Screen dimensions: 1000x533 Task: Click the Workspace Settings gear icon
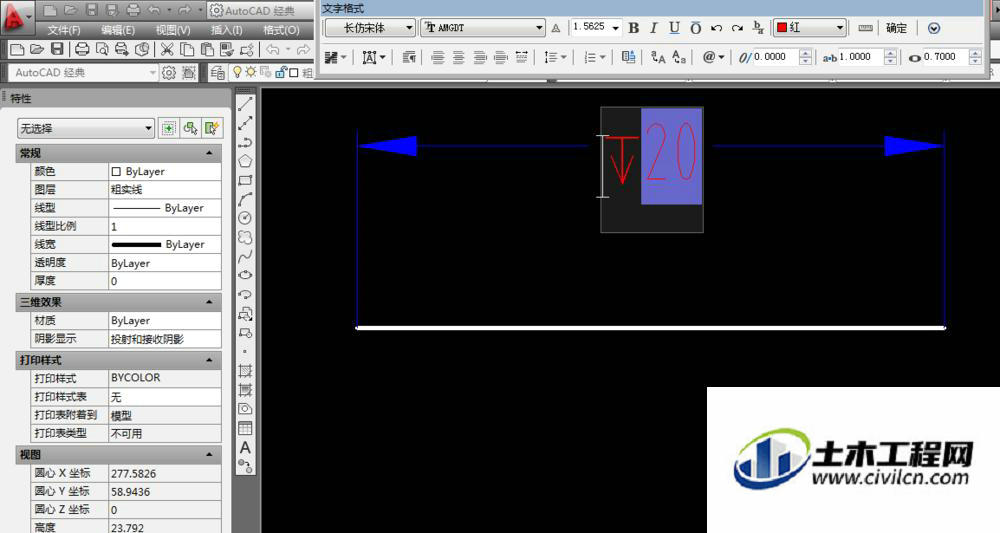[169, 73]
